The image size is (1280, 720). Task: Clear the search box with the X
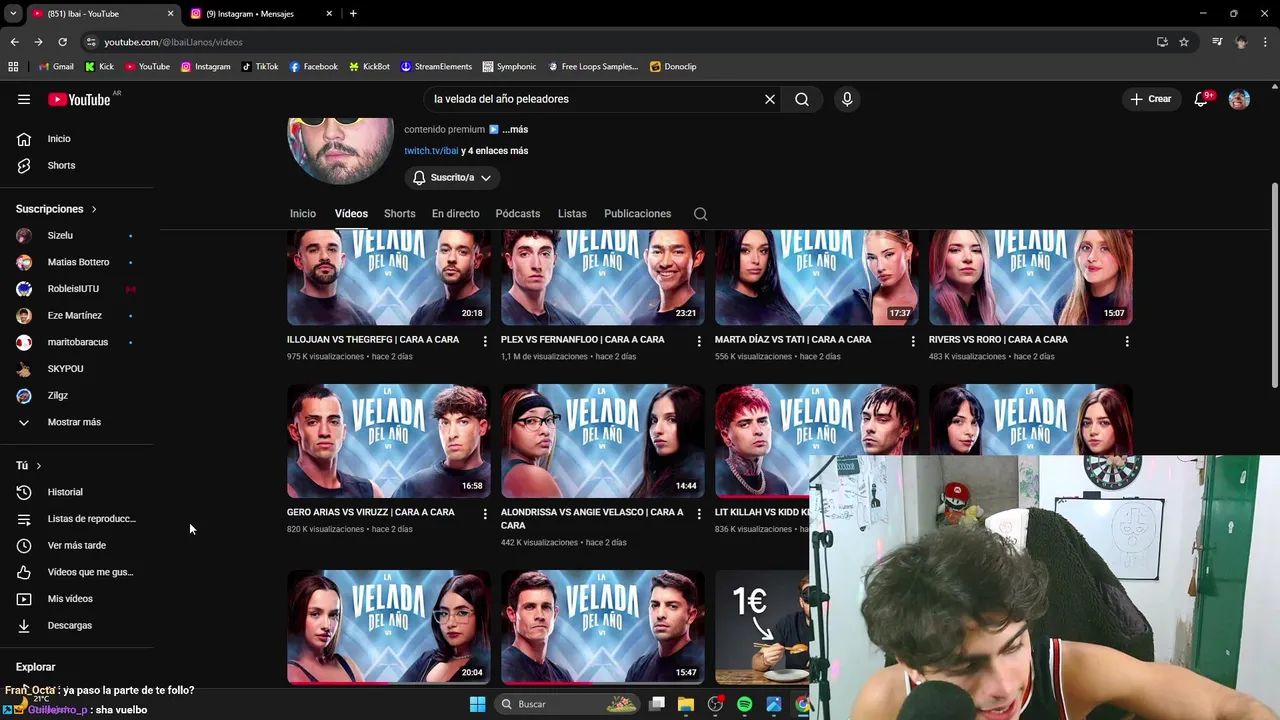pos(770,99)
